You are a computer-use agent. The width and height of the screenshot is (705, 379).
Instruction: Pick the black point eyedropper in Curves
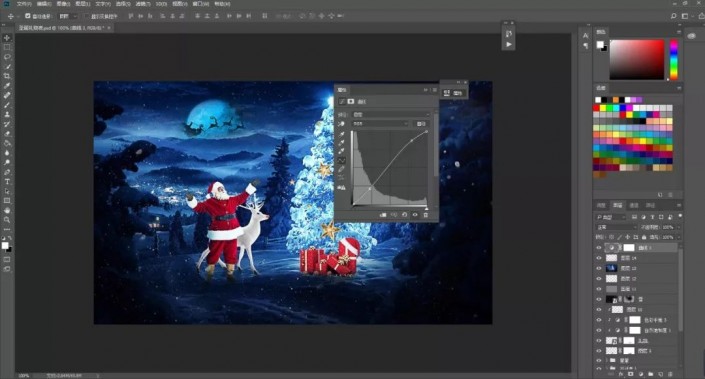342,134
